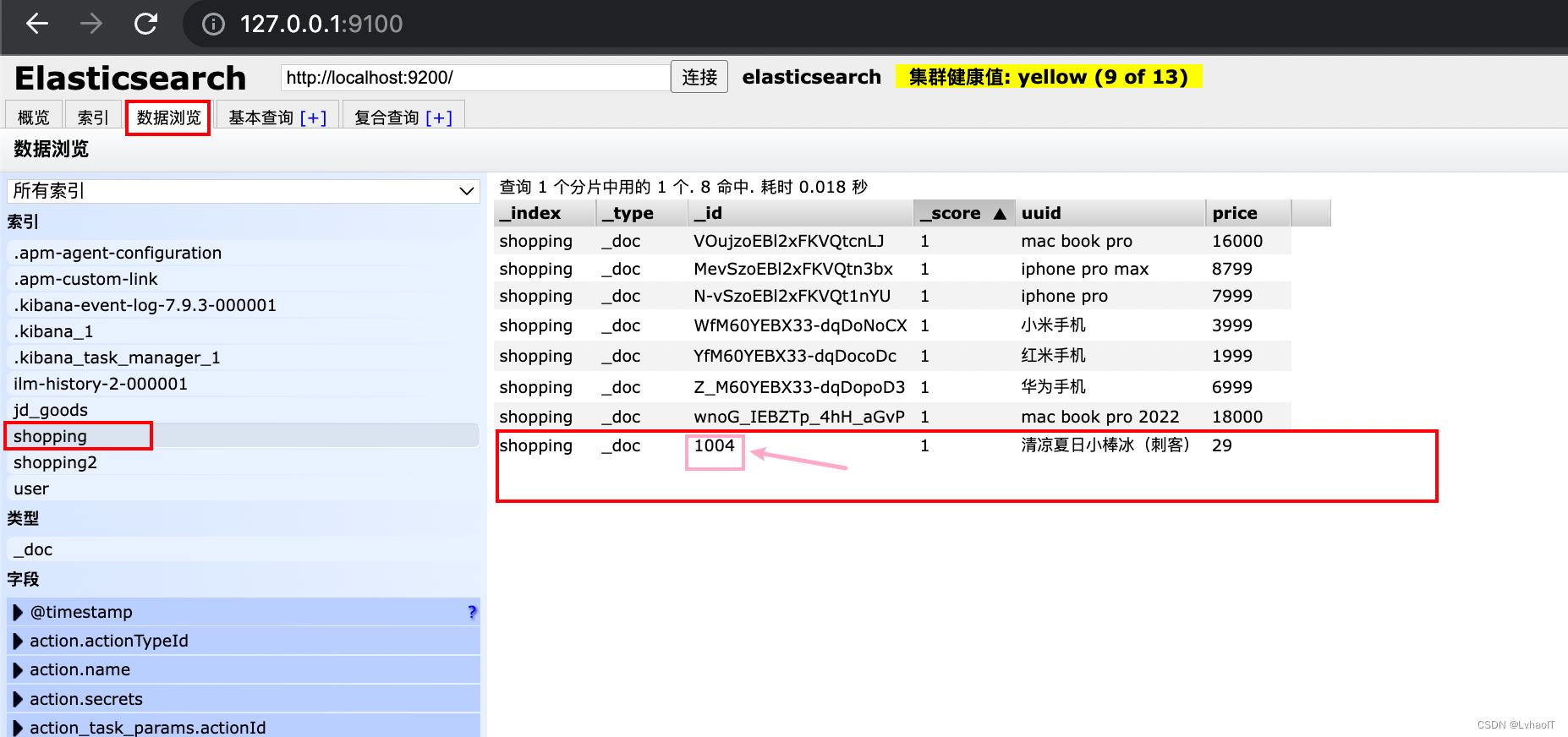Click document id wnoG_IEBZTp_4hH_aGvP
Screen dimensions: 1568x737
click(799, 417)
